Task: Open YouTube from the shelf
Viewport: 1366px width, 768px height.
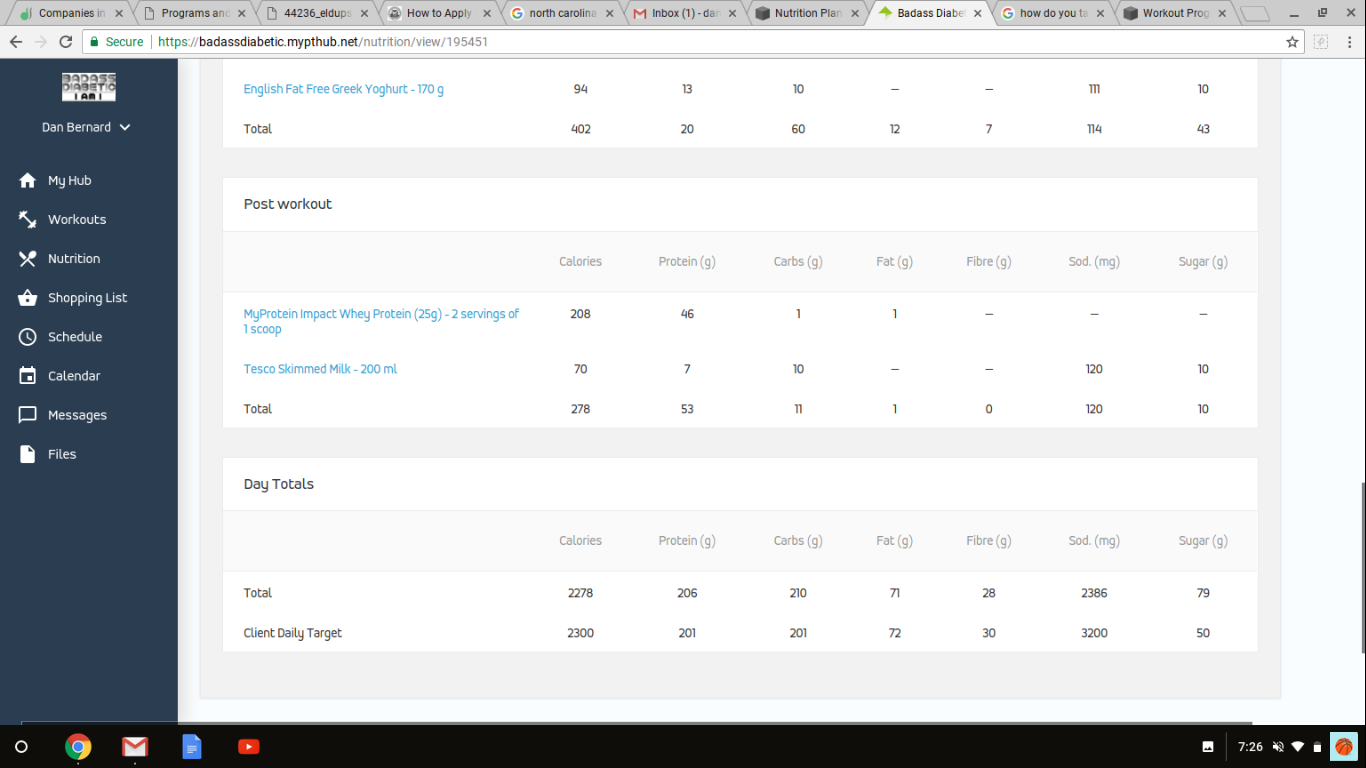Action: (x=249, y=747)
